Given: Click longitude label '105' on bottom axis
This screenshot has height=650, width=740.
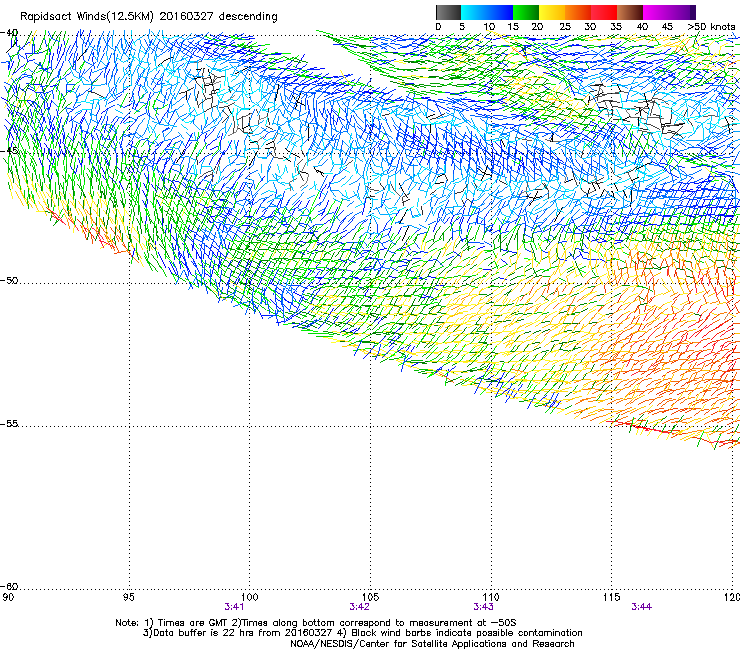Looking at the screenshot, I should tap(370, 597).
